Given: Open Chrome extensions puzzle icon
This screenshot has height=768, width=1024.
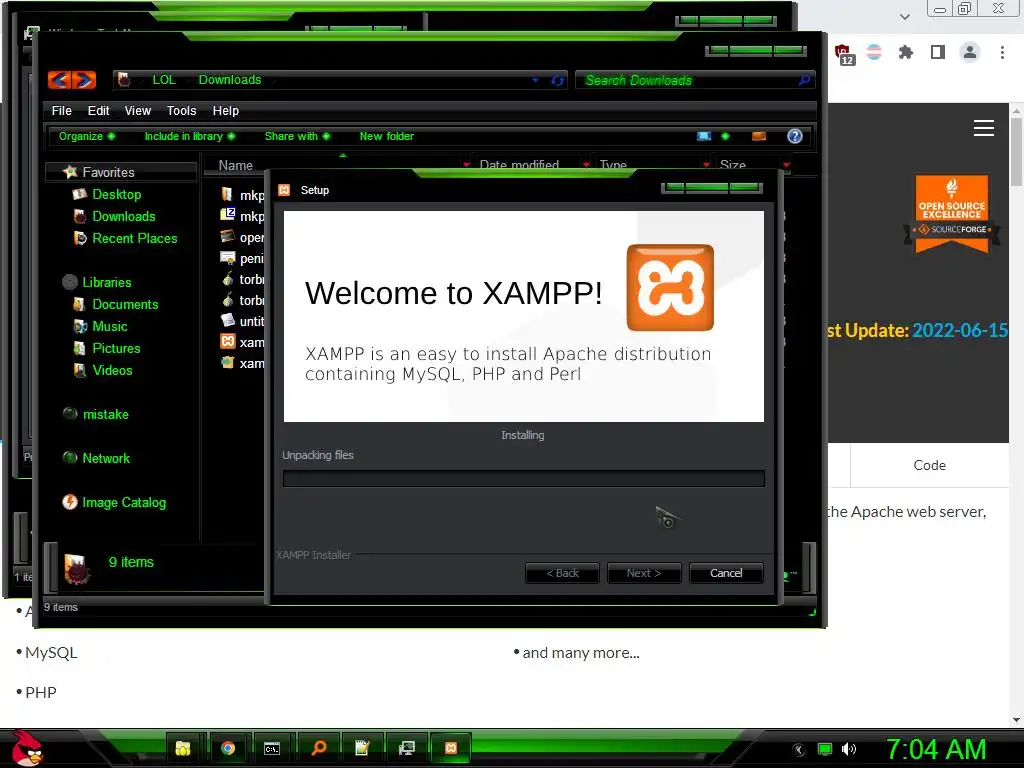Looking at the screenshot, I should (x=905, y=52).
